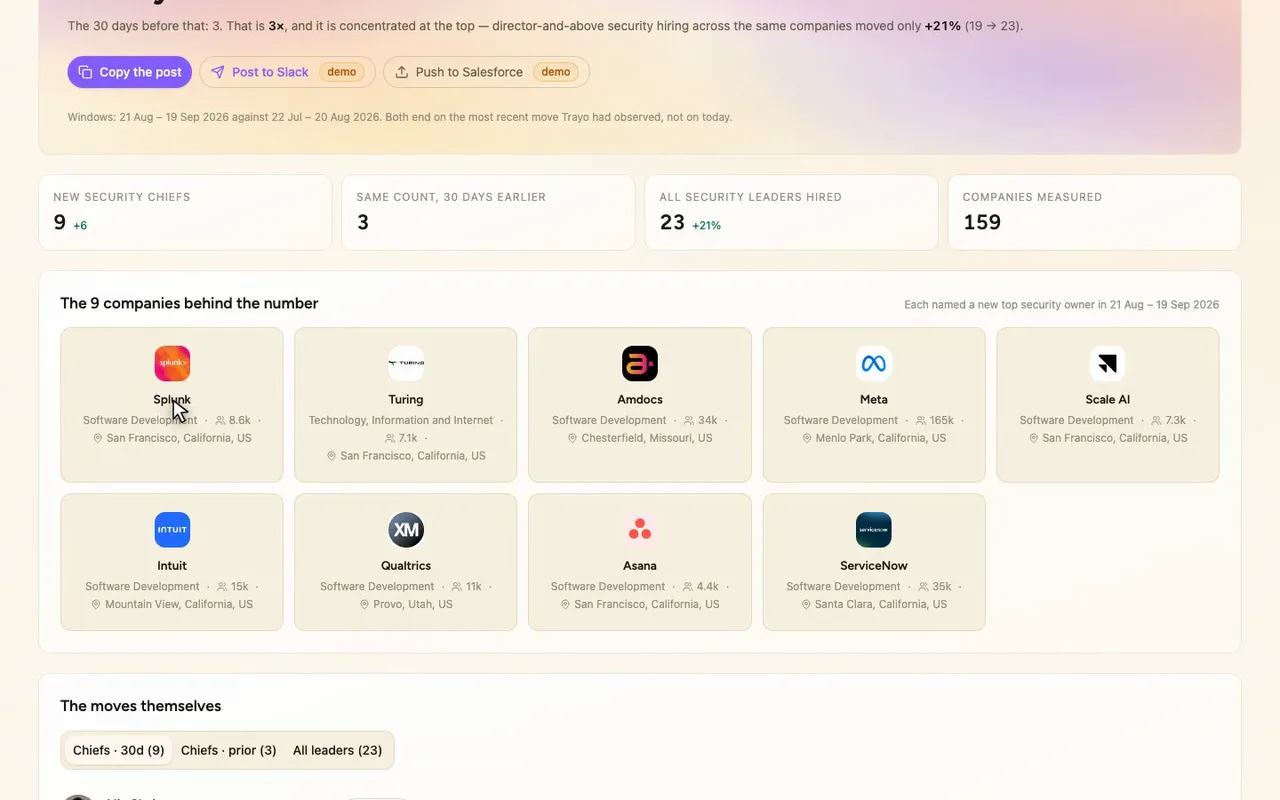Click the Qualtrics XM logo
The image size is (1280, 800).
(x=406, y=529)
